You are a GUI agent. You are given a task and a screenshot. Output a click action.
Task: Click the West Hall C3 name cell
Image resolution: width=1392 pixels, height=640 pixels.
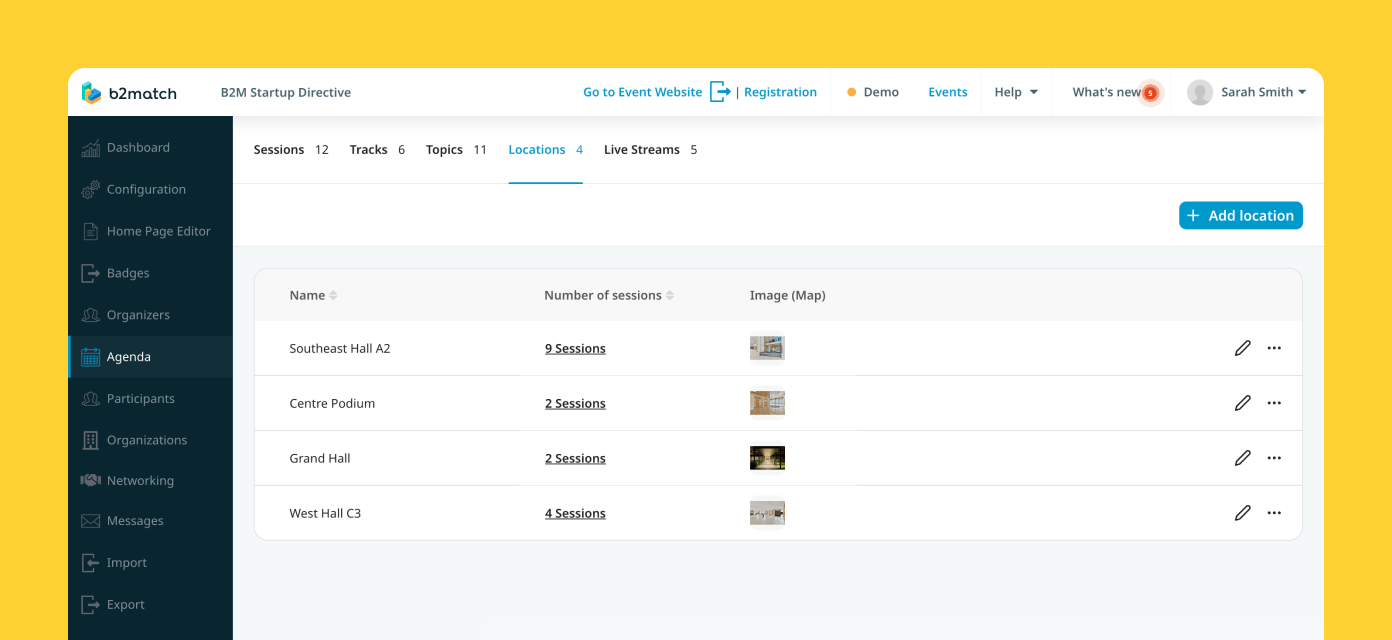[325, 514]
